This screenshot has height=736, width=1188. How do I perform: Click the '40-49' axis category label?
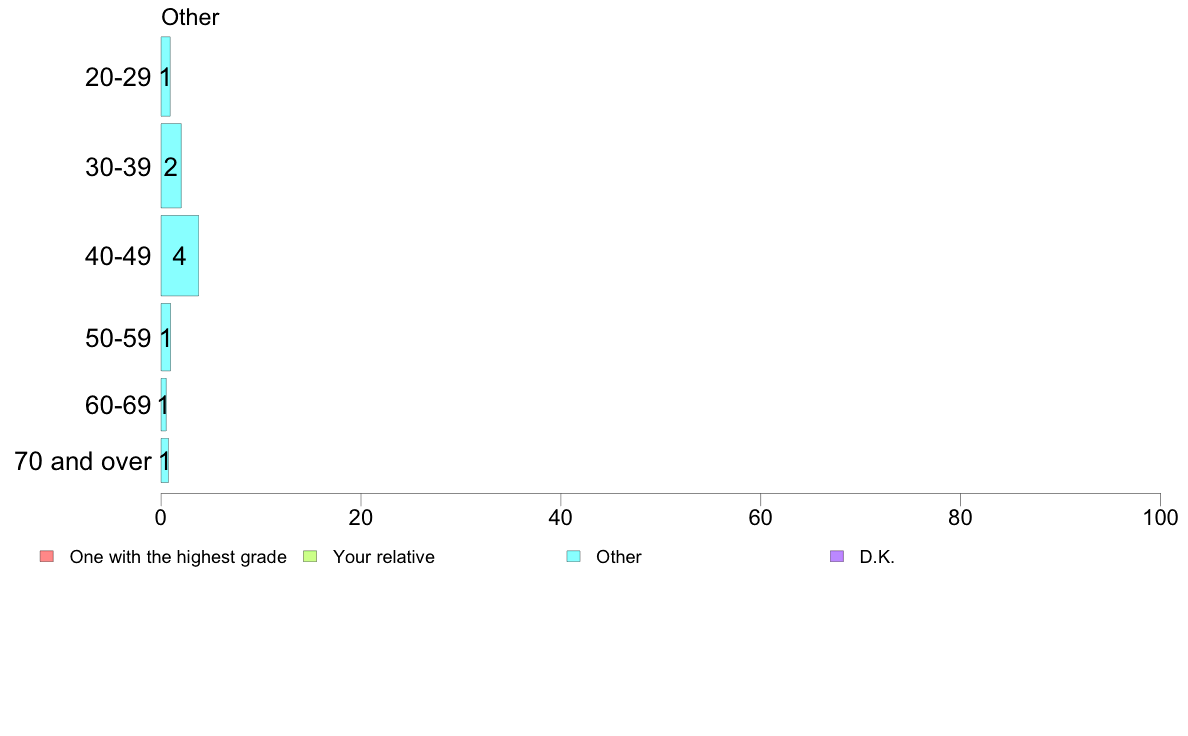pos(118,256)
